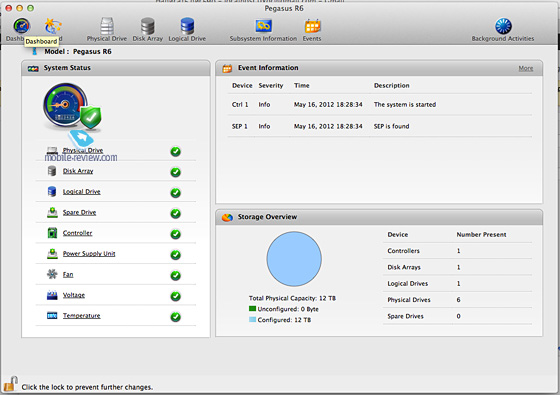Click the Time column header
Image resolution: width=560 pixels, height=395 pixels.
pyautogui.click(x=302, y=86)
